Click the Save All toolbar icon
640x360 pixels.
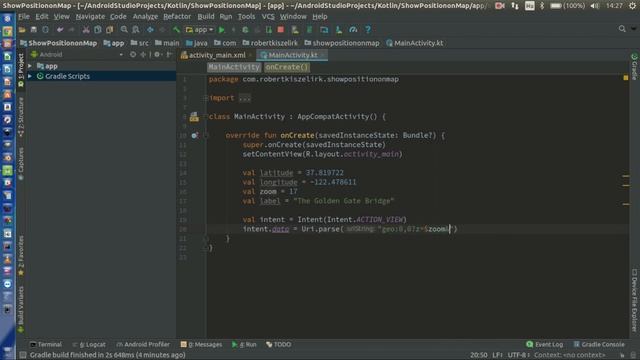pos(34,30)
